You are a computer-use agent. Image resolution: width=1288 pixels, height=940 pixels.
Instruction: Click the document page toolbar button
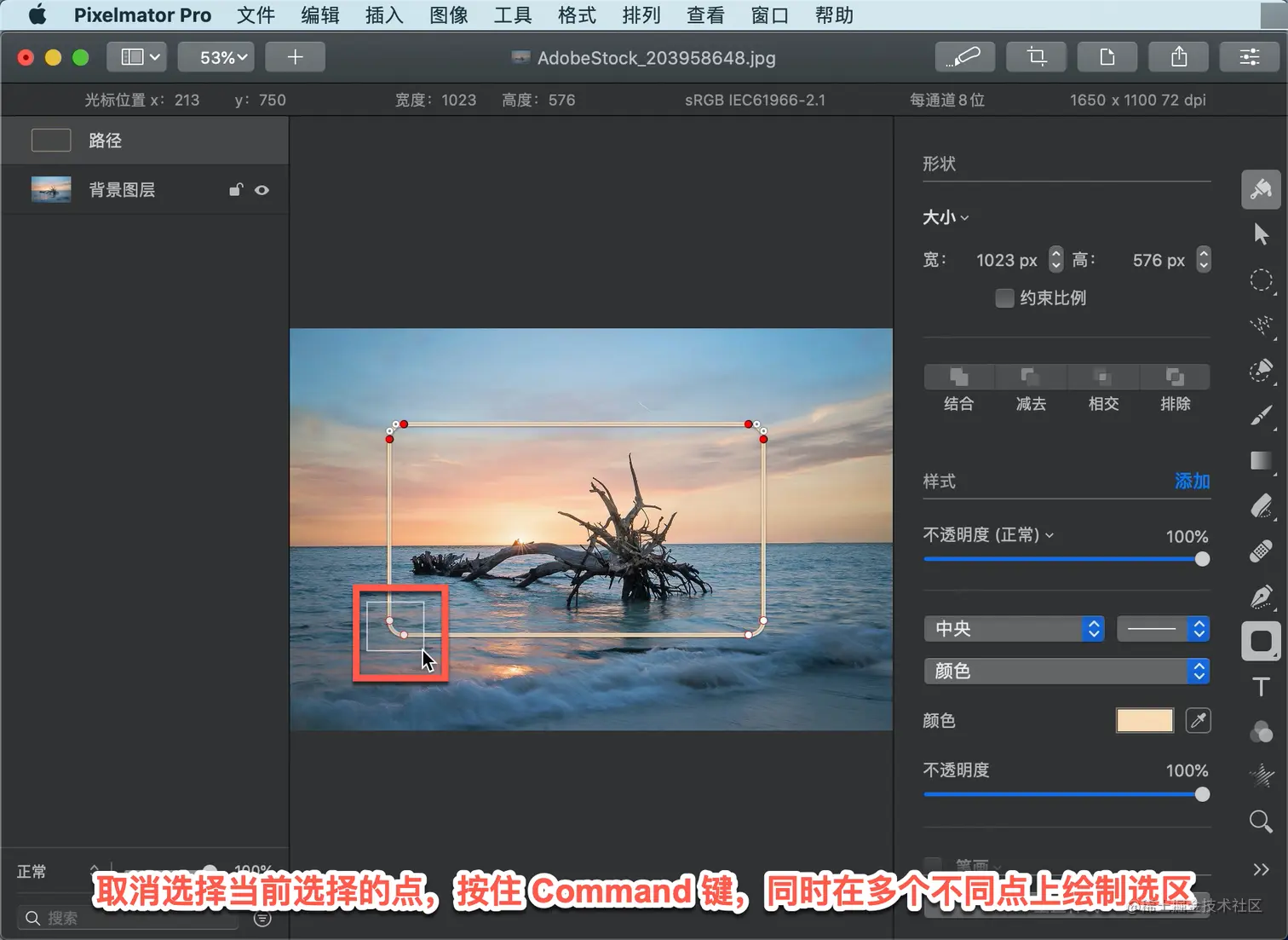point(1107,57)
